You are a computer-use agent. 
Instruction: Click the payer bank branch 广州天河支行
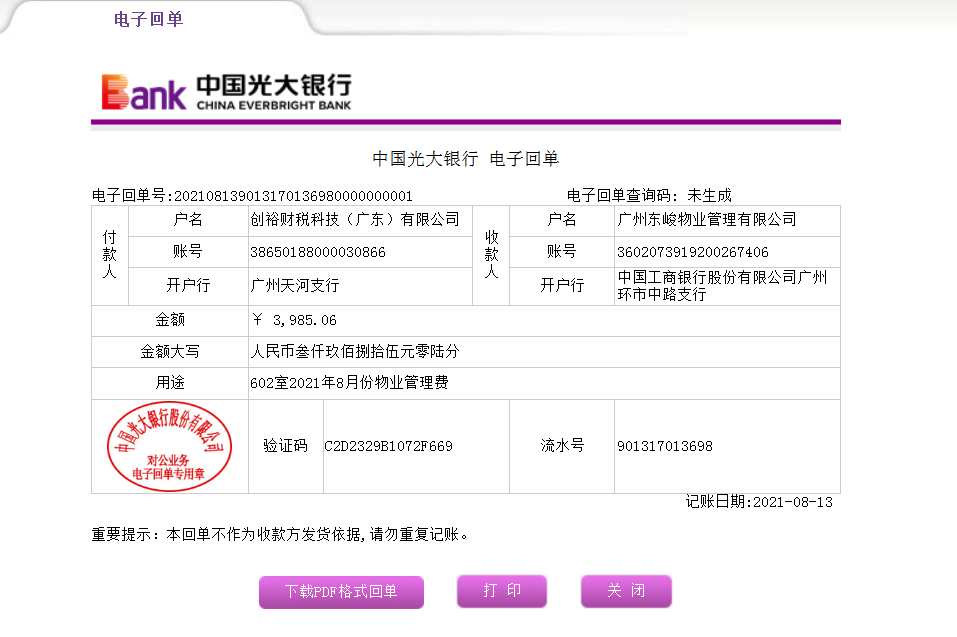(x=295, y=285)
